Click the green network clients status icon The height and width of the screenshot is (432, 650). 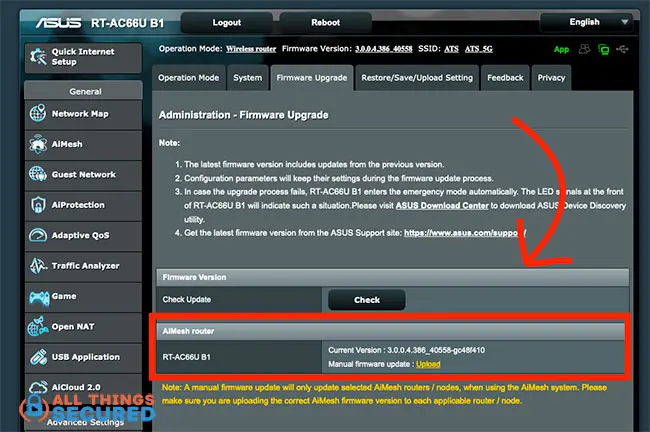tap(604, 50)
